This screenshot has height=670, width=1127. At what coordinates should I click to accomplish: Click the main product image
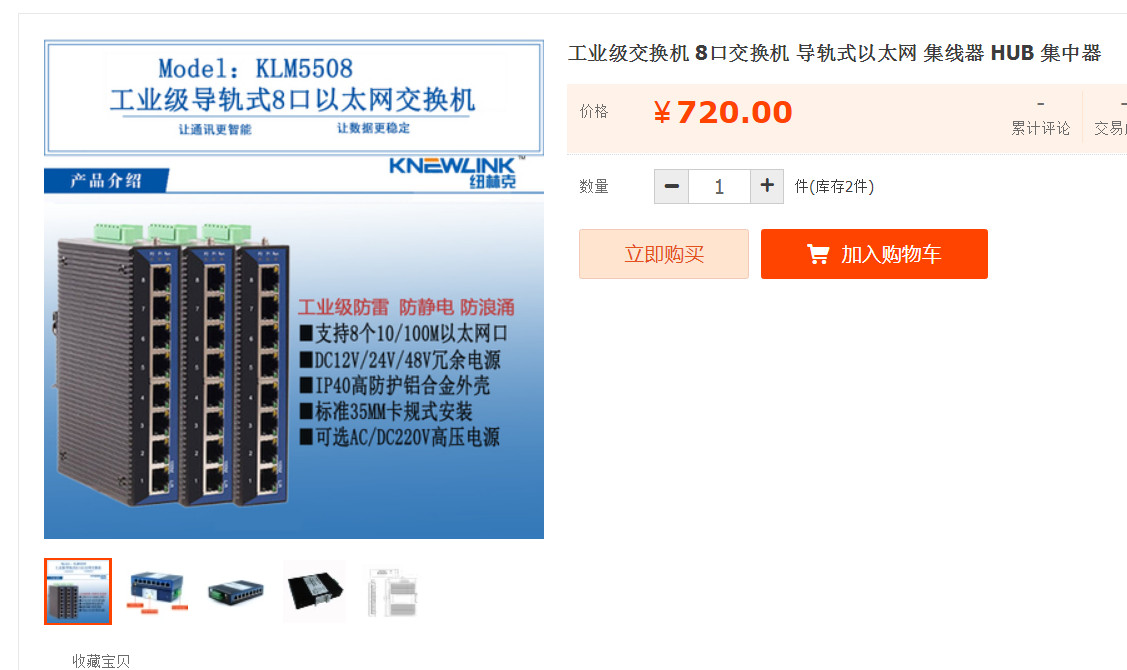294,289
